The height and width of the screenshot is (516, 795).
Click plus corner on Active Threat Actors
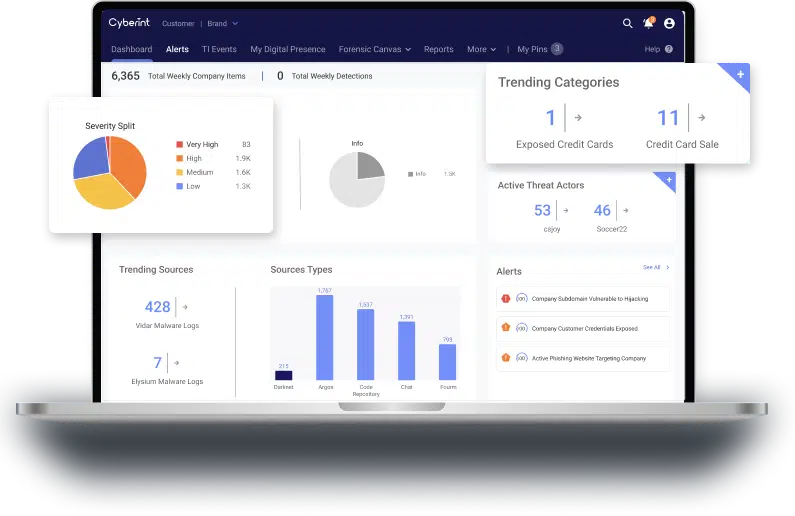pyautogui.click(x=667, y=180)
